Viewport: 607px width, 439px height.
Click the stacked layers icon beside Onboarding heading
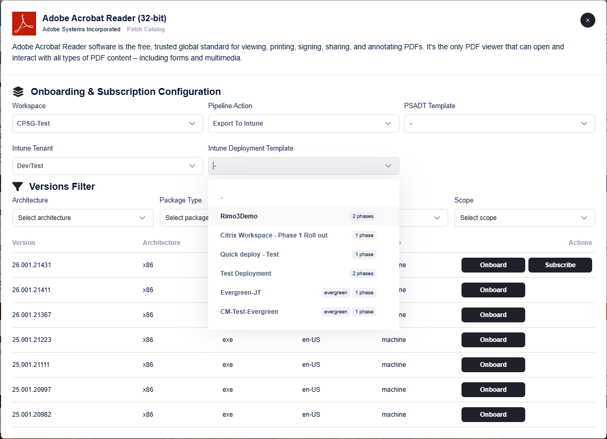(18, 92)
